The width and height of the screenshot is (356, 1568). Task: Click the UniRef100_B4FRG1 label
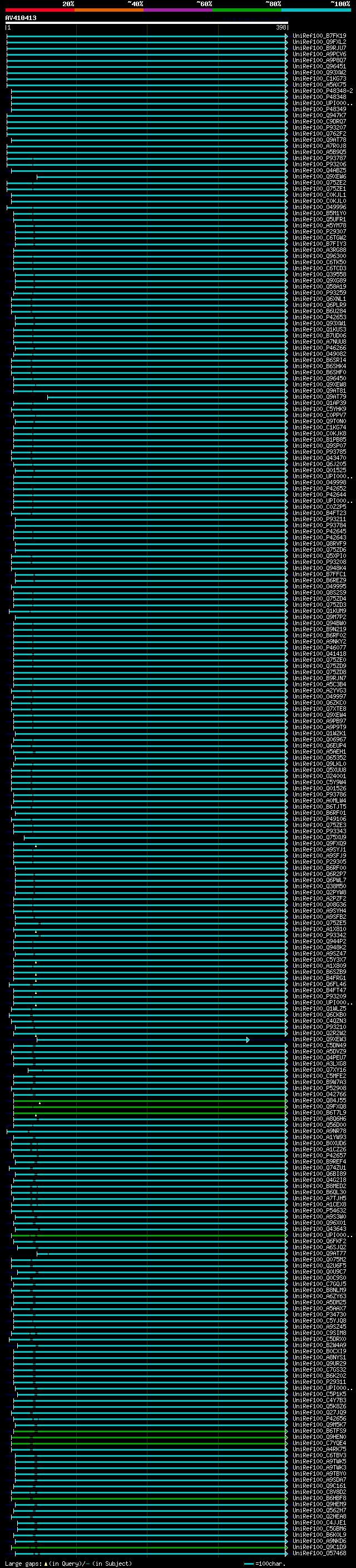pos(319,978)
